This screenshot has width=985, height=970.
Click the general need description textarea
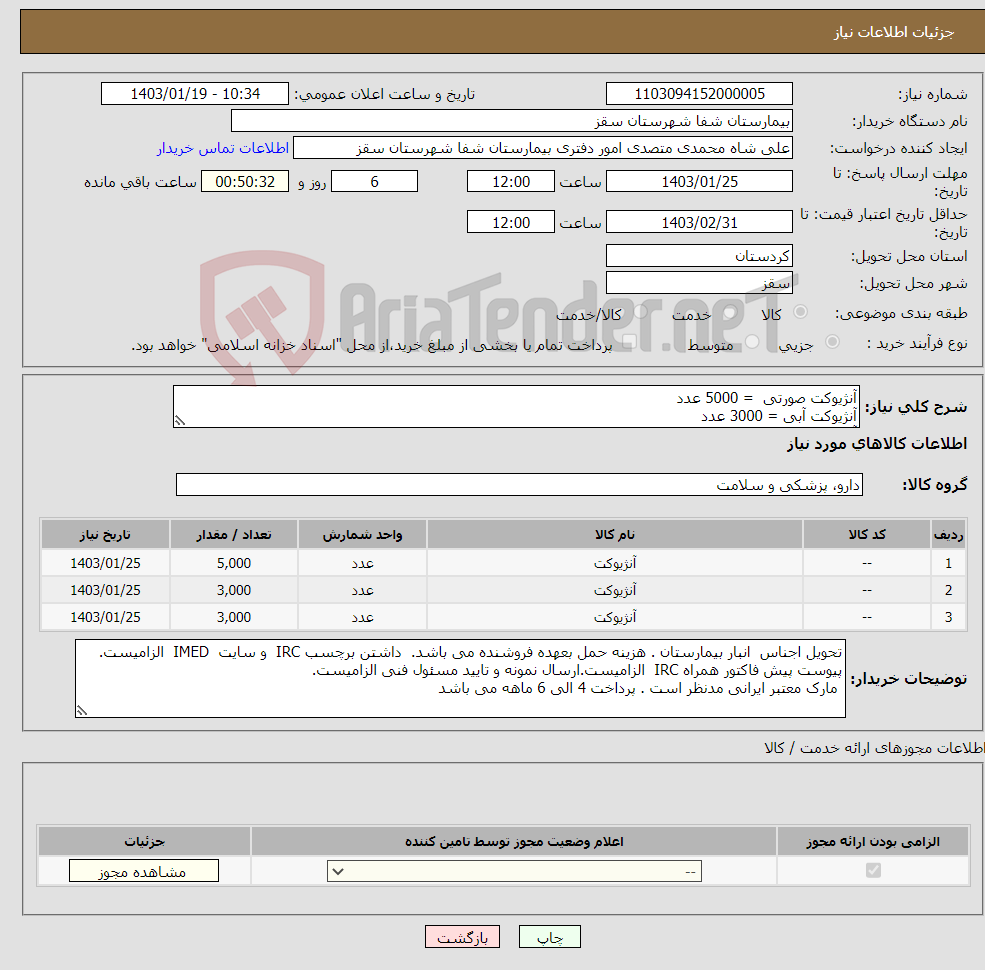(x=516, y=406)
